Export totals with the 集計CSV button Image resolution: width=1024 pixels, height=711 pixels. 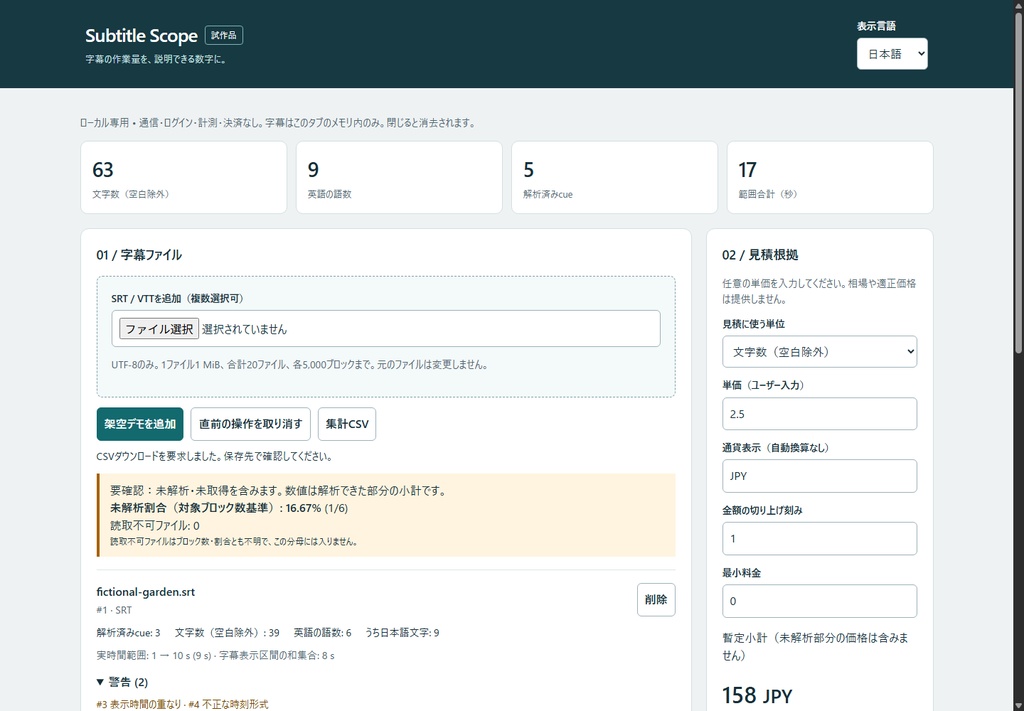347,424
